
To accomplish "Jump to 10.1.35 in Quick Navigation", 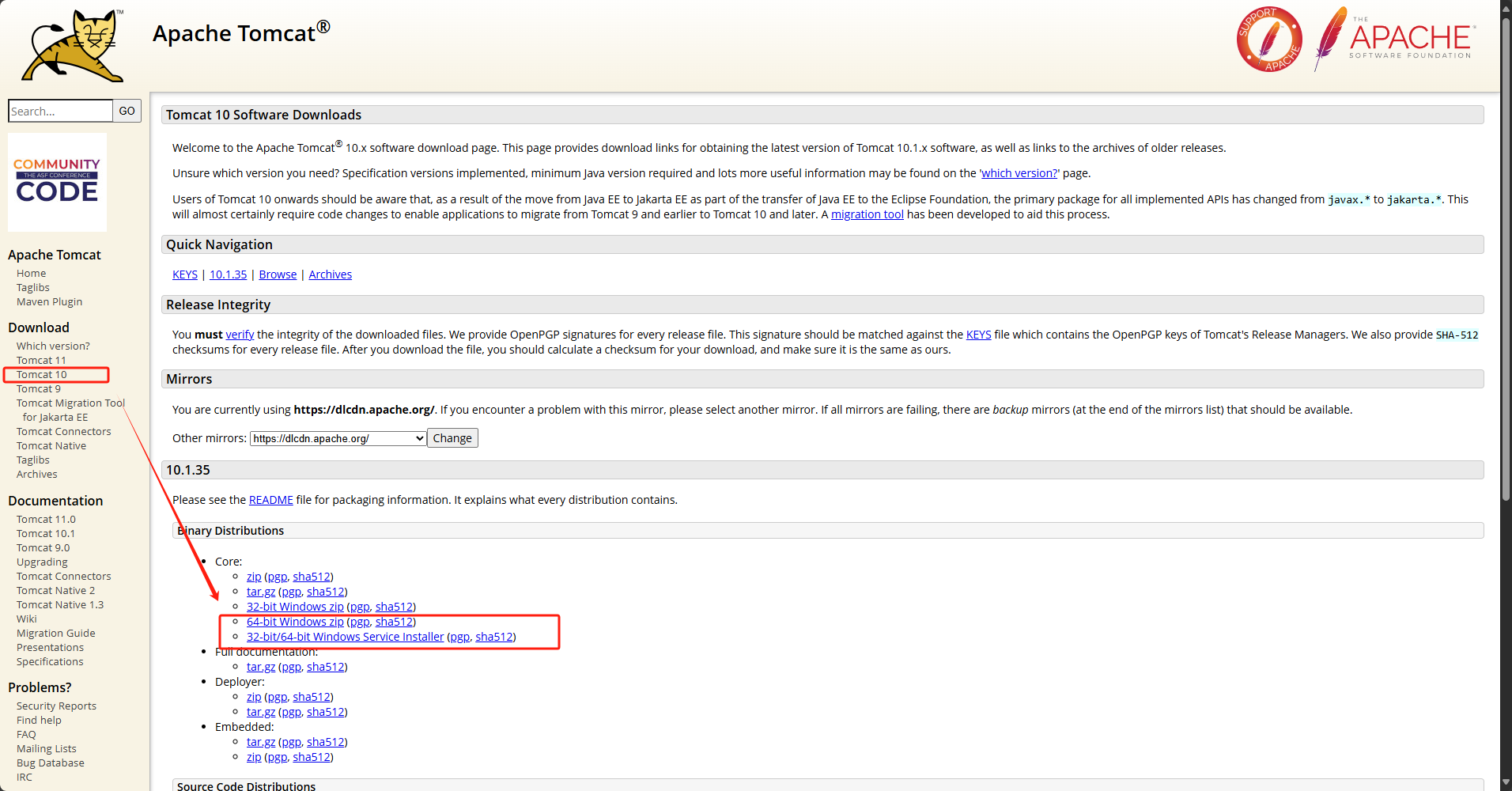I will (228, 274).
